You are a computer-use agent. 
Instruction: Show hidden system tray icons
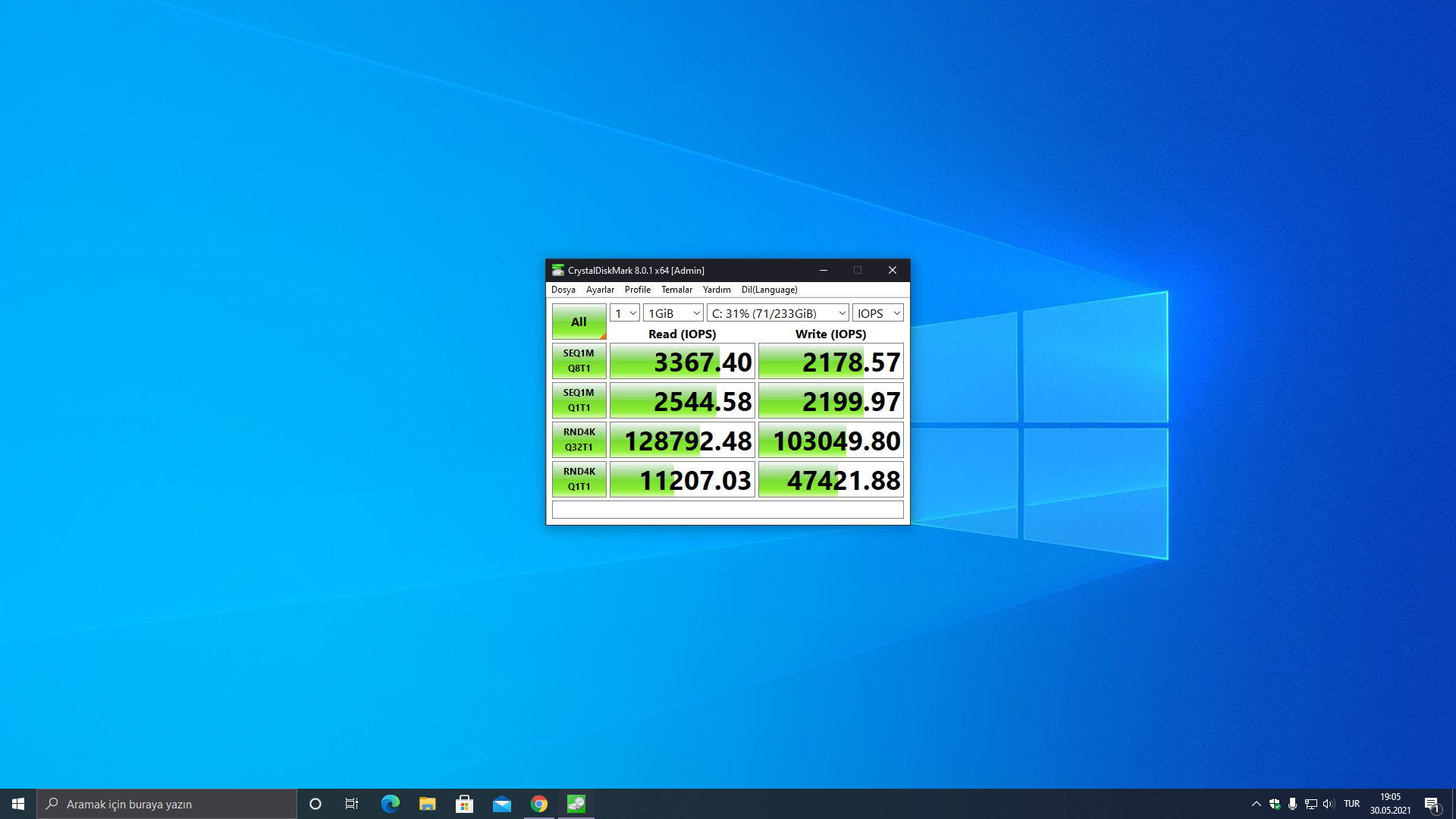[1257, 804]
